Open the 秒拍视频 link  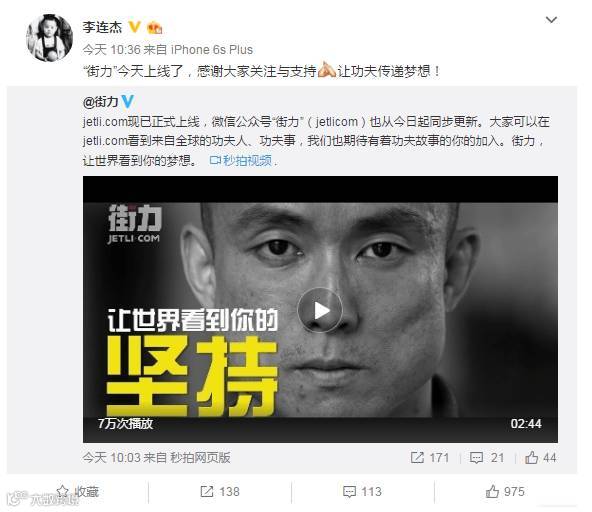[241, 160]
